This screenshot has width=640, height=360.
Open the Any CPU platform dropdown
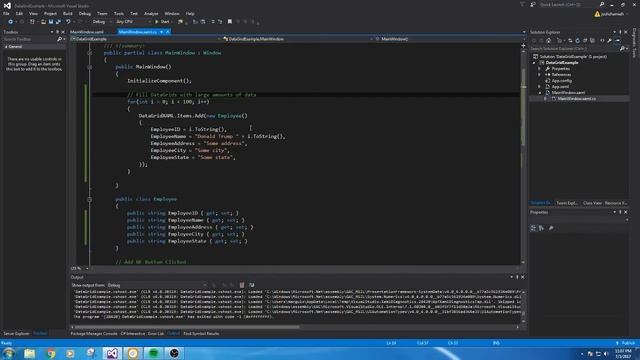pos(133,22)
